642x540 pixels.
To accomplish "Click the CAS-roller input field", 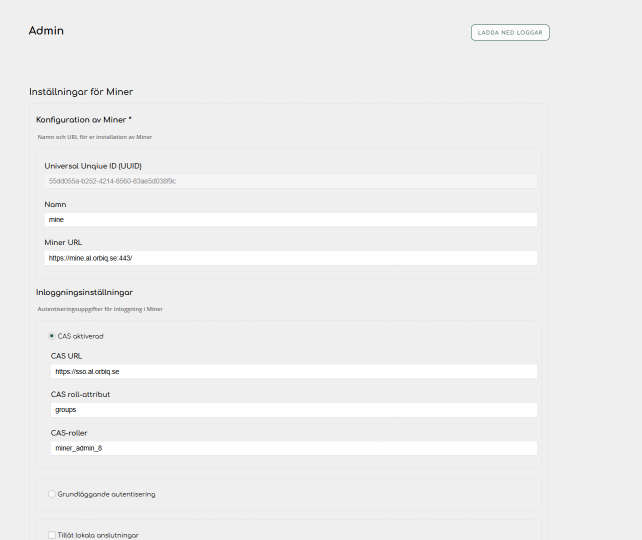I will click(293, 448).
